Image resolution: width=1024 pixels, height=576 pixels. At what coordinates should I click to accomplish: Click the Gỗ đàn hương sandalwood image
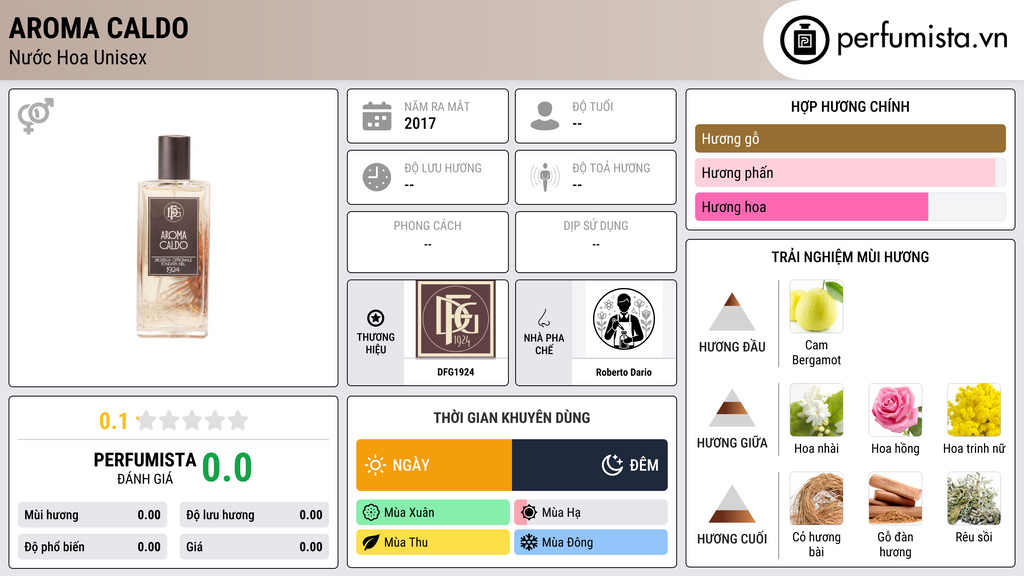(x=895, y=499)
